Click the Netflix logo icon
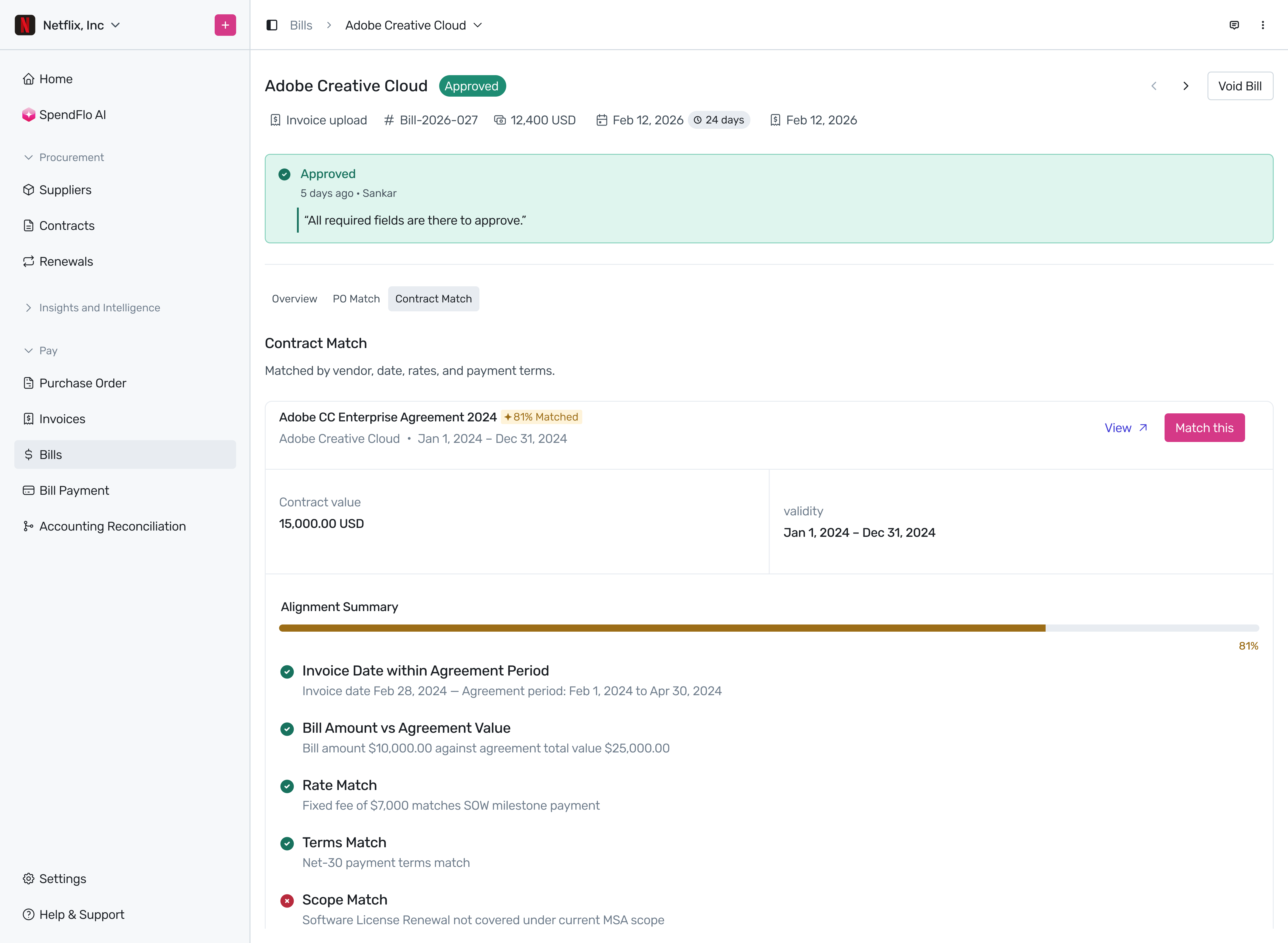 tap(24, 25)
